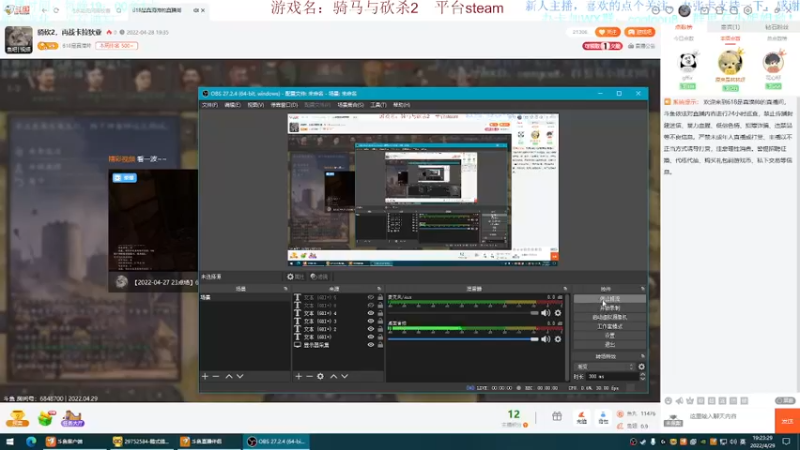This screenshot has width=800, height=450.
Task: Open source properties with the Sources gear
Action: pyautogui.click(x=320, y=377)
